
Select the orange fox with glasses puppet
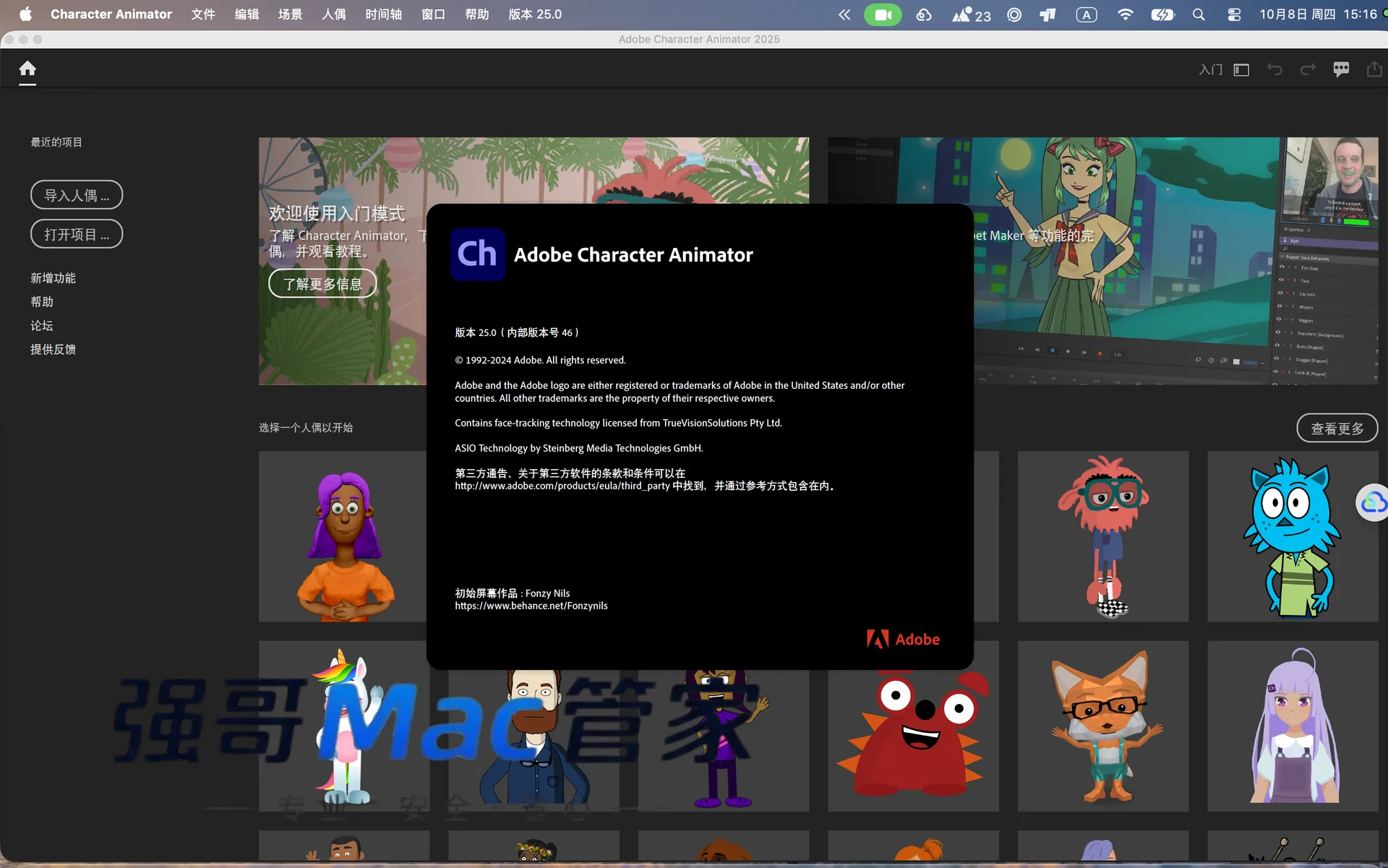pos(1102,726)
